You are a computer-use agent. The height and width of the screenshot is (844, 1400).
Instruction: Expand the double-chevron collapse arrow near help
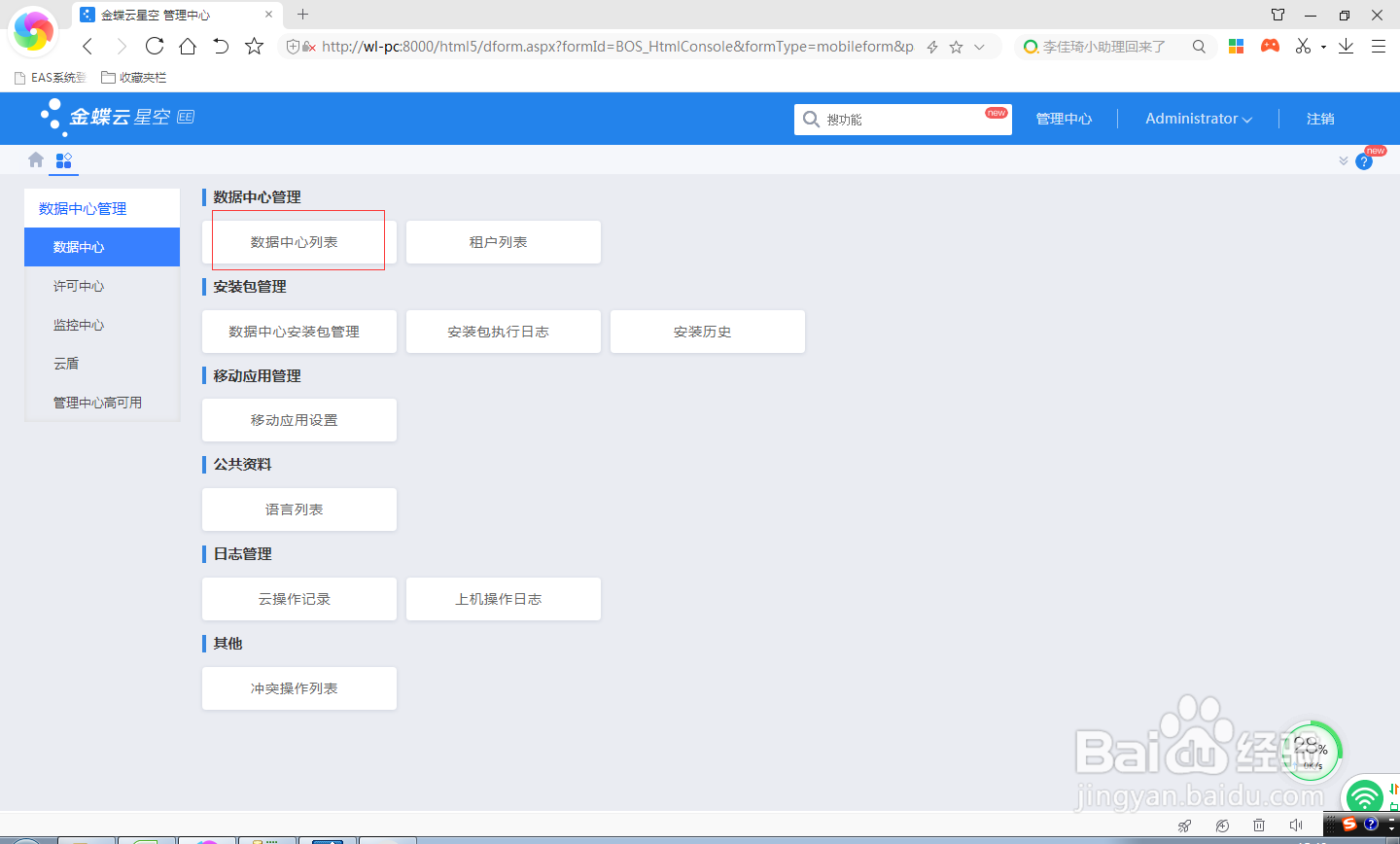pos(1344,161)
